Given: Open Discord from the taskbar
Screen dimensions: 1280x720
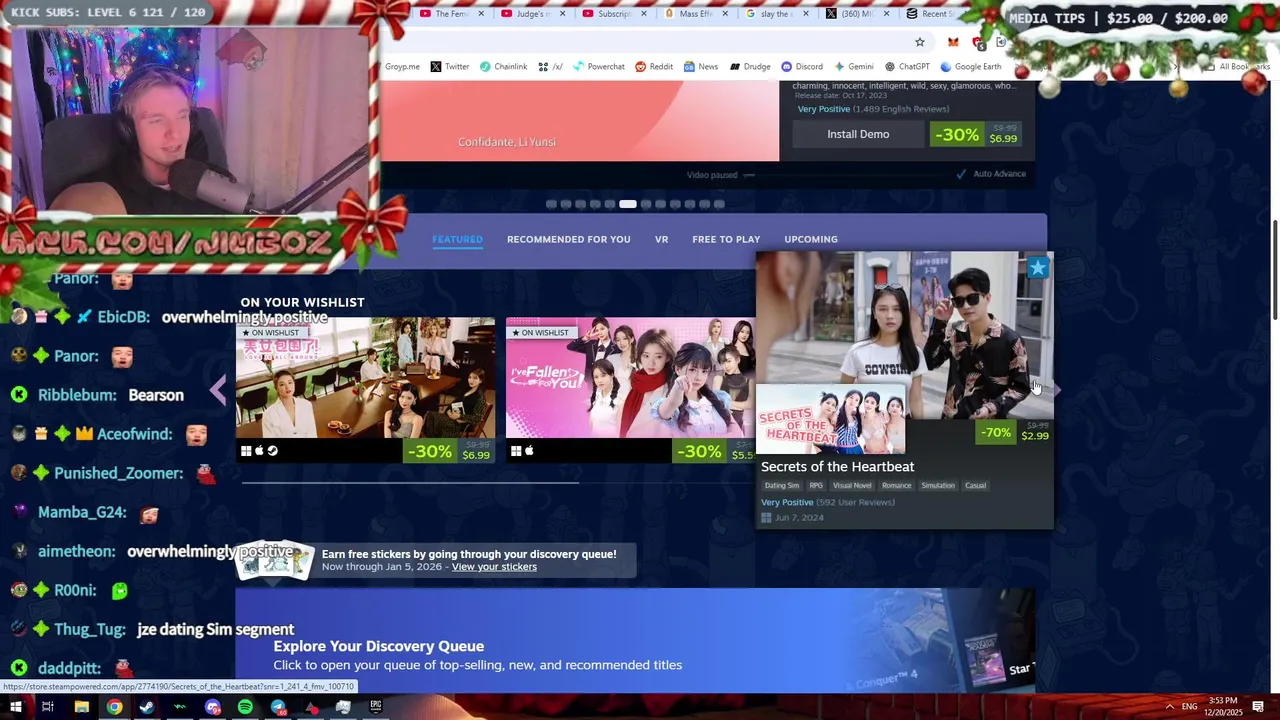Looking at the screenshot, I should pos(212,707).
